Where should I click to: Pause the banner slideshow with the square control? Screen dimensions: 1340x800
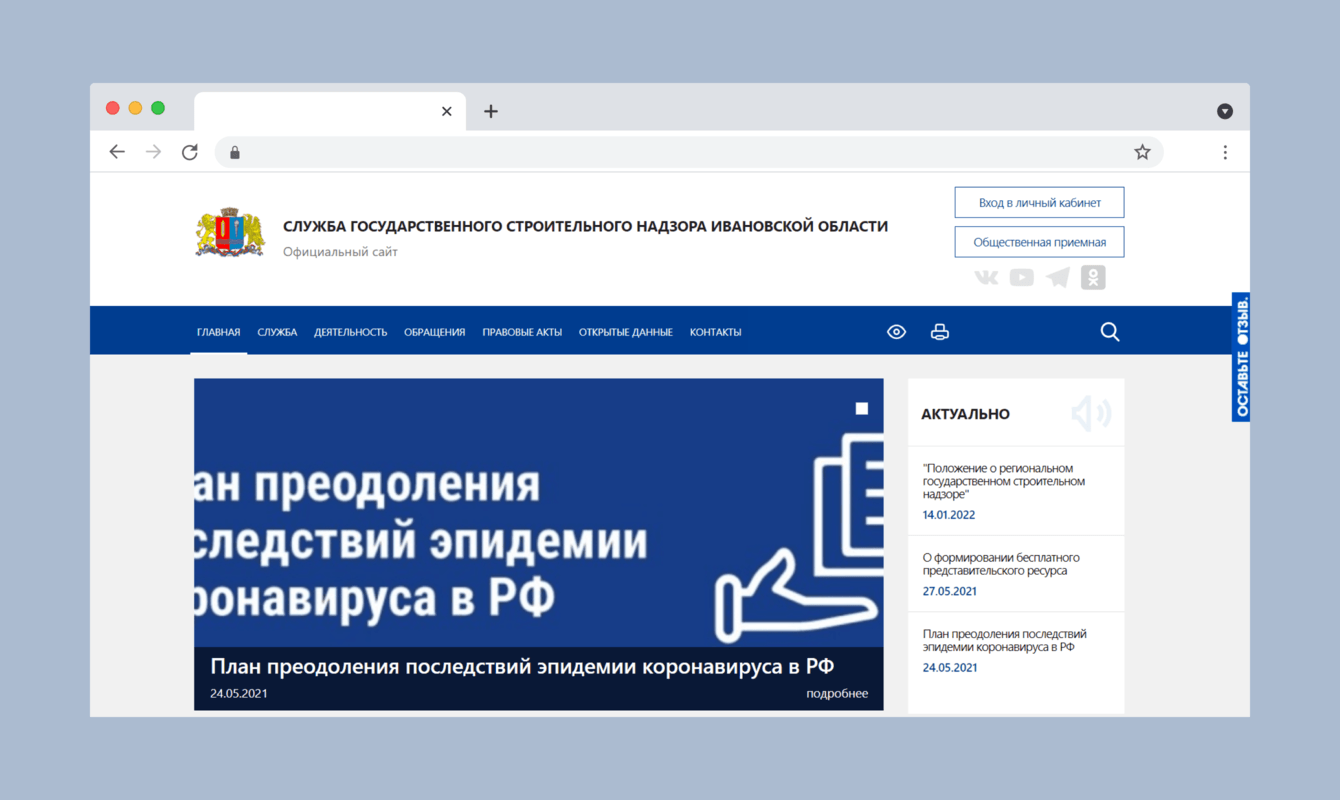(x=861, y=409)
